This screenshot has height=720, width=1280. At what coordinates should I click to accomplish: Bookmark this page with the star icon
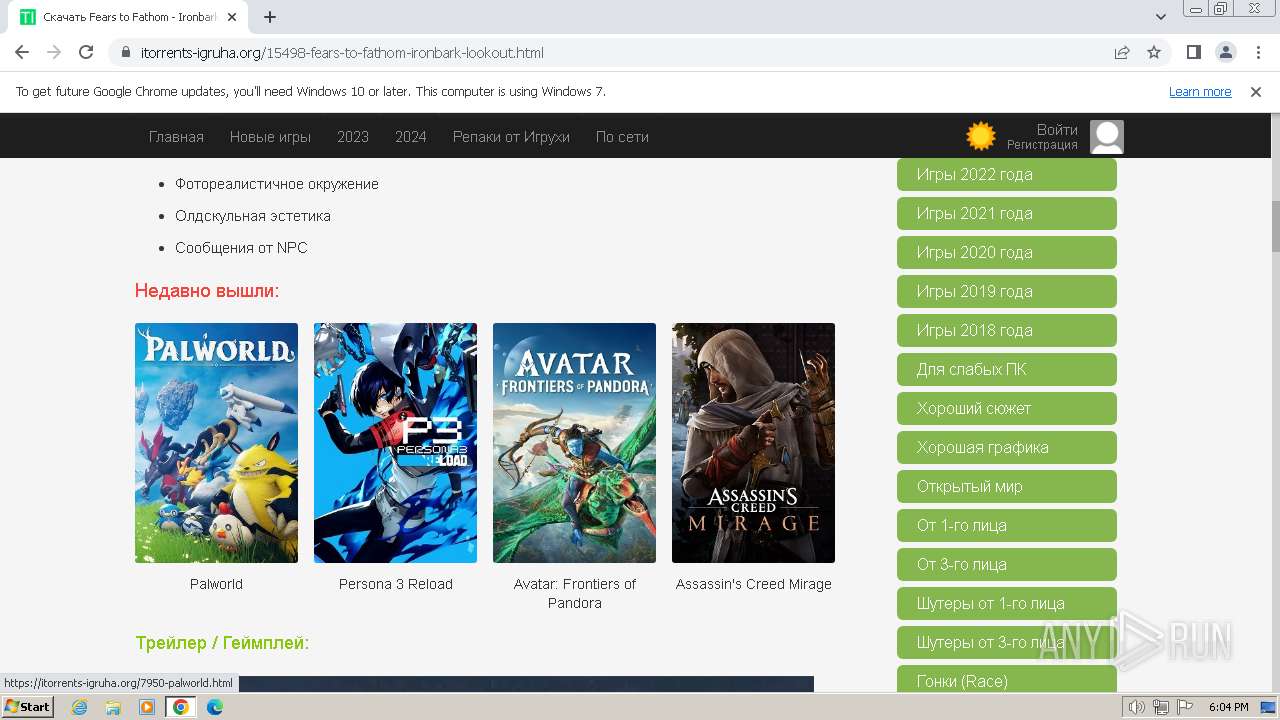[x=1154, y=52]
